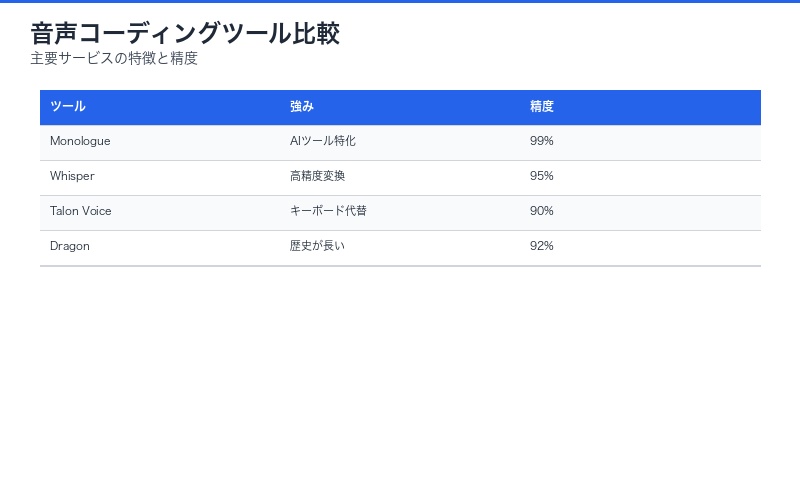Click the 95% accuracy value

(542, 177)
